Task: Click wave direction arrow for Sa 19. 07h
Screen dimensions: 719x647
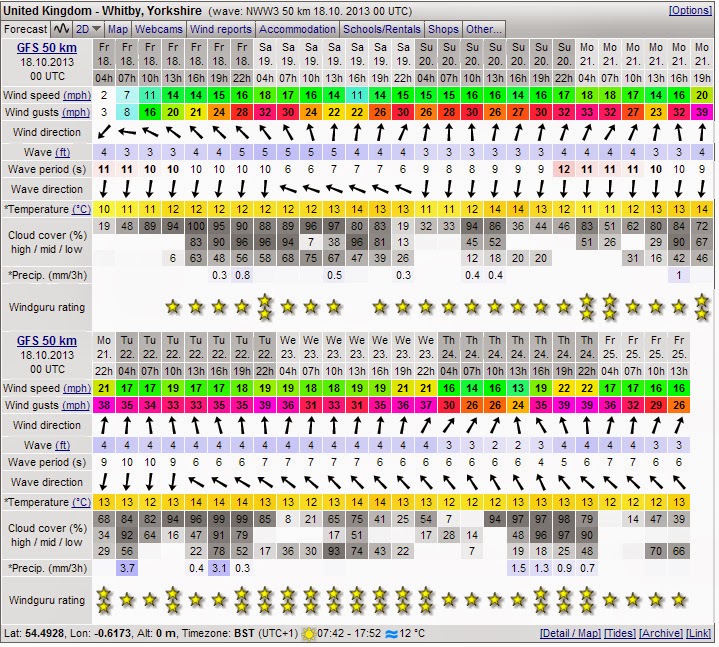Action: (288, 189)
